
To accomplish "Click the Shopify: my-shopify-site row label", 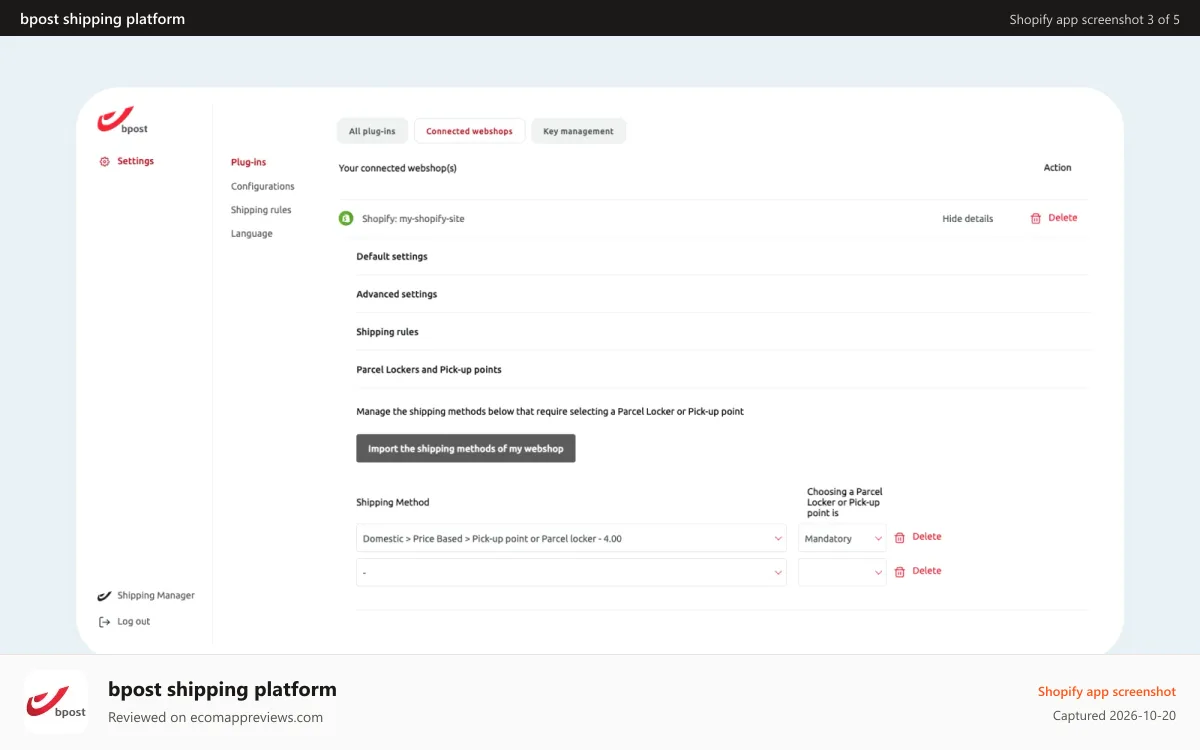I will click(x=413, y=219).
